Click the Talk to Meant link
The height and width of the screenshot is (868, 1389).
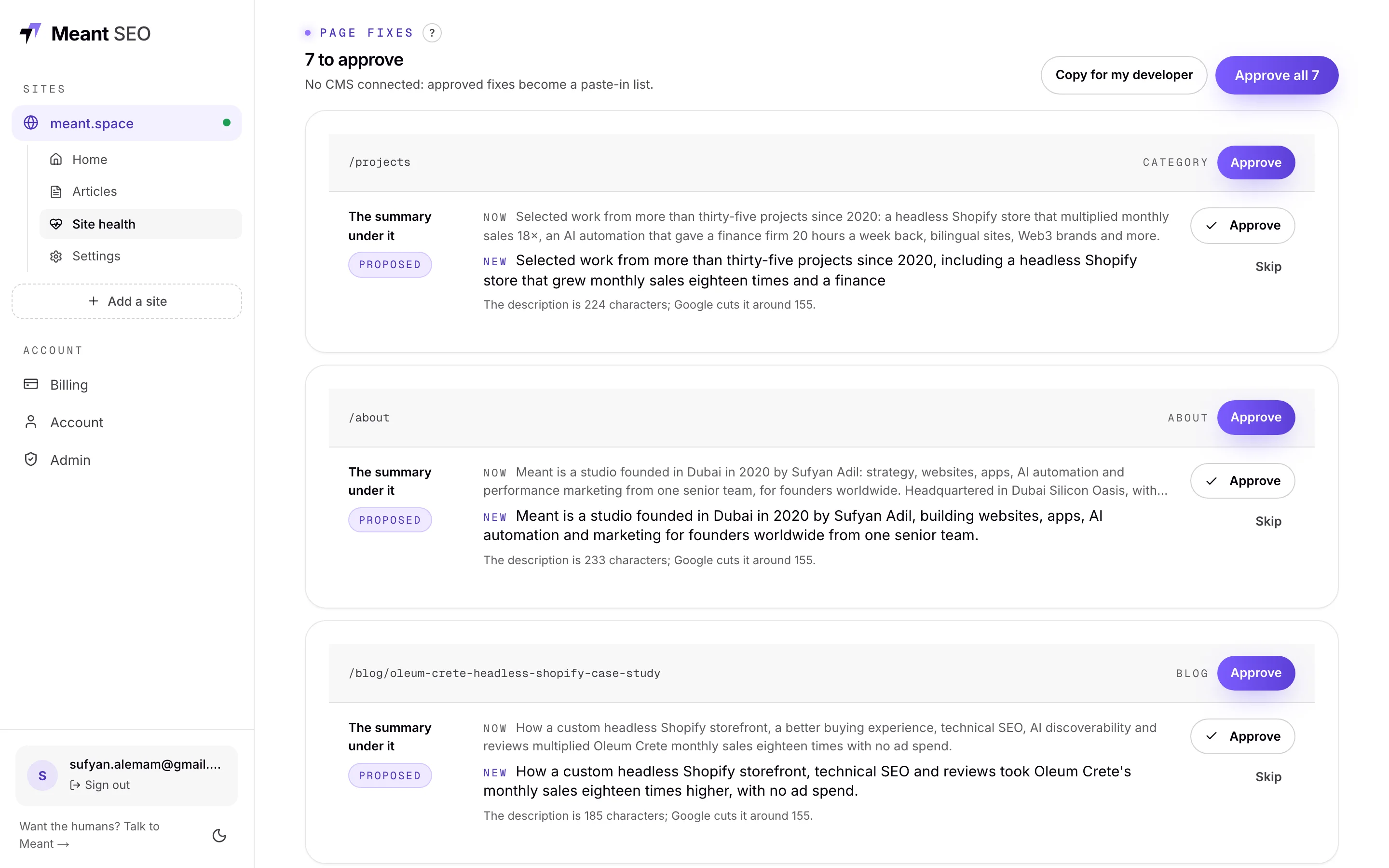[90, 835]
